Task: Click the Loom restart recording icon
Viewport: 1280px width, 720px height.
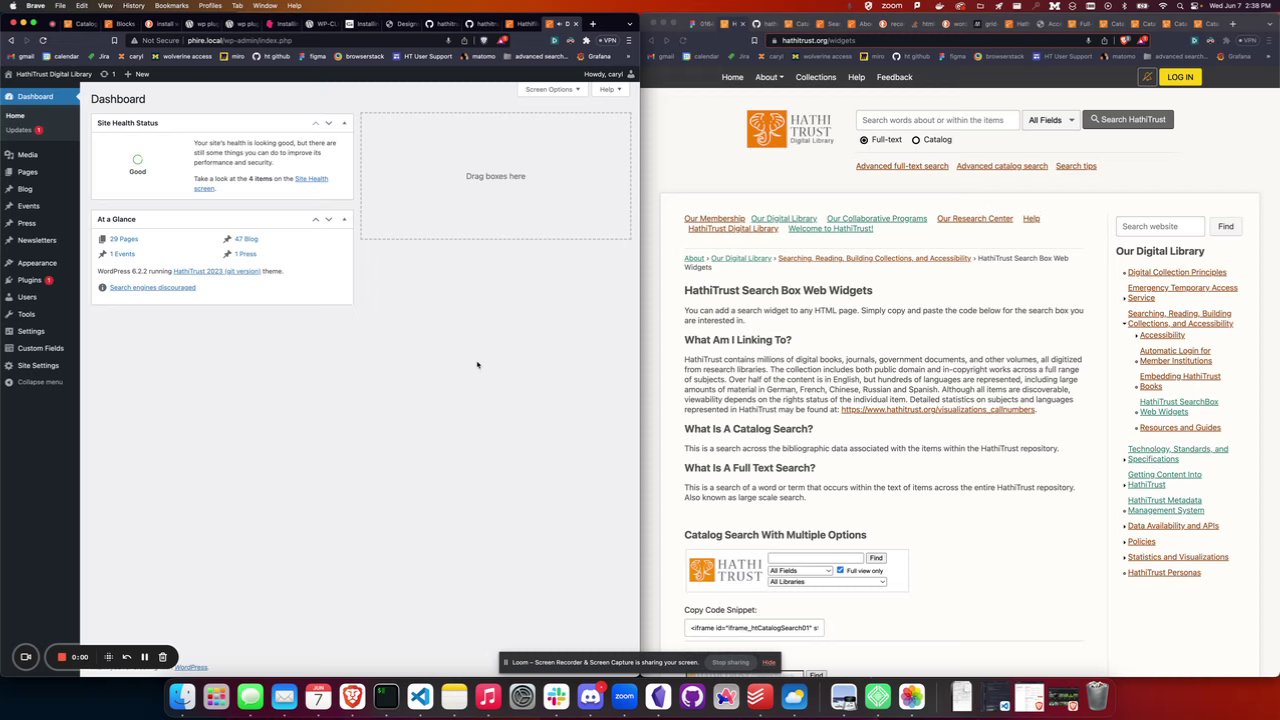Action: [126, 657]
